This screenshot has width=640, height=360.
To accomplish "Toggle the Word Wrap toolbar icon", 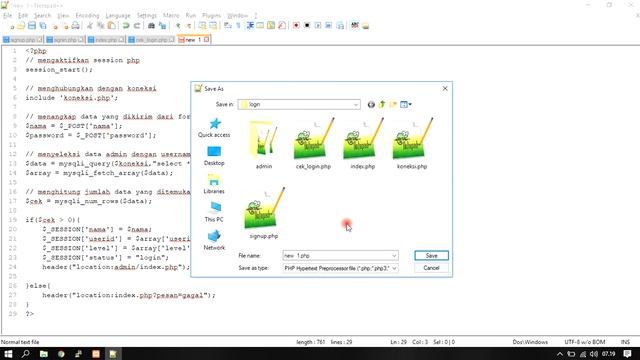I will point(228,26).
